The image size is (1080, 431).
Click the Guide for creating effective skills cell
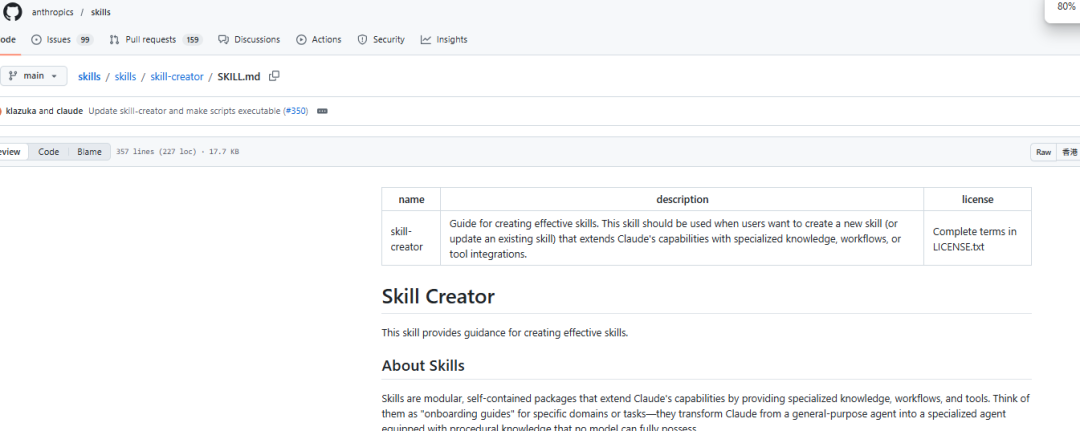(682, 238)
